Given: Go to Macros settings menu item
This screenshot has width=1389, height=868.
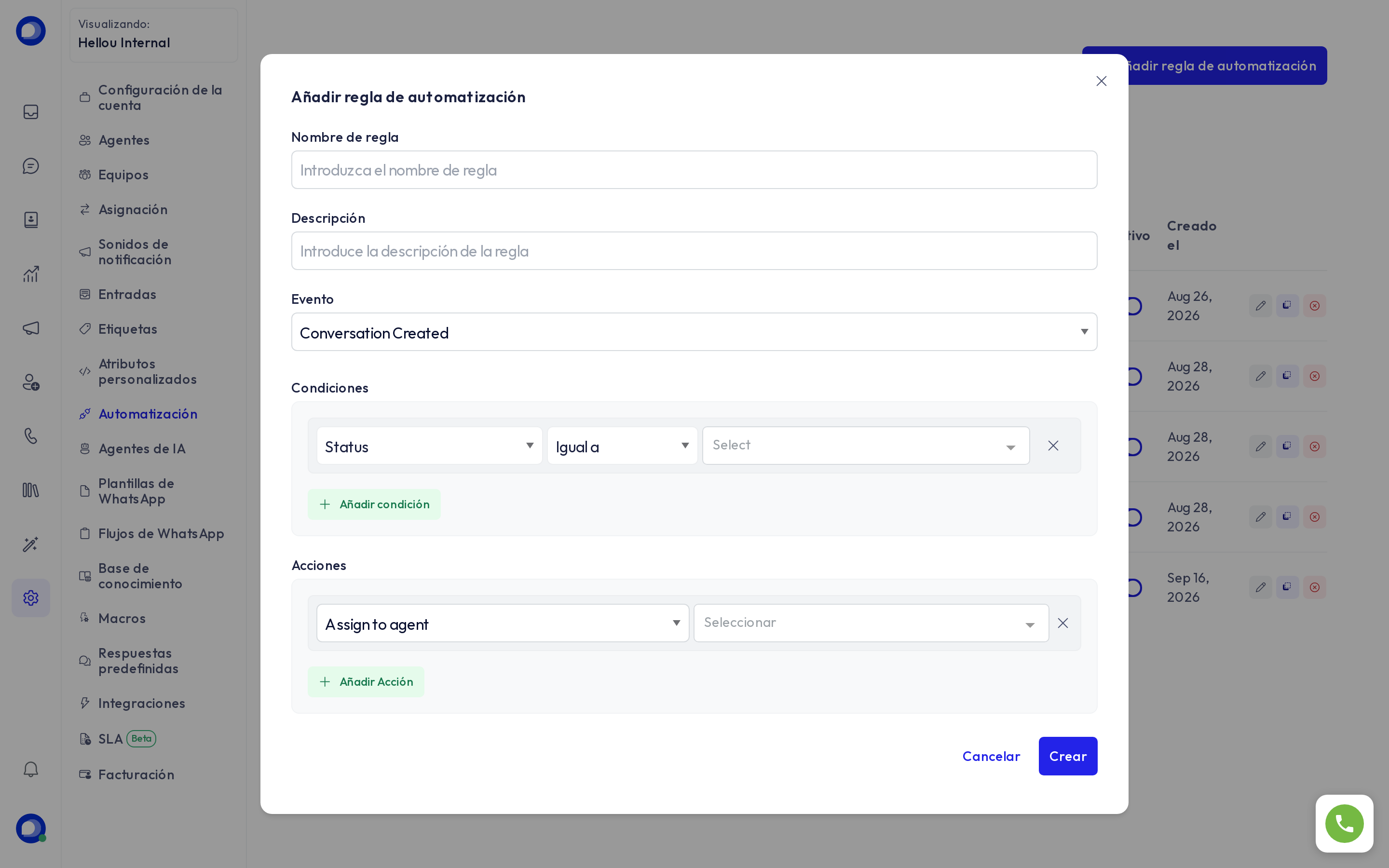Looking at the screenshot, I should tap(122, 618).
